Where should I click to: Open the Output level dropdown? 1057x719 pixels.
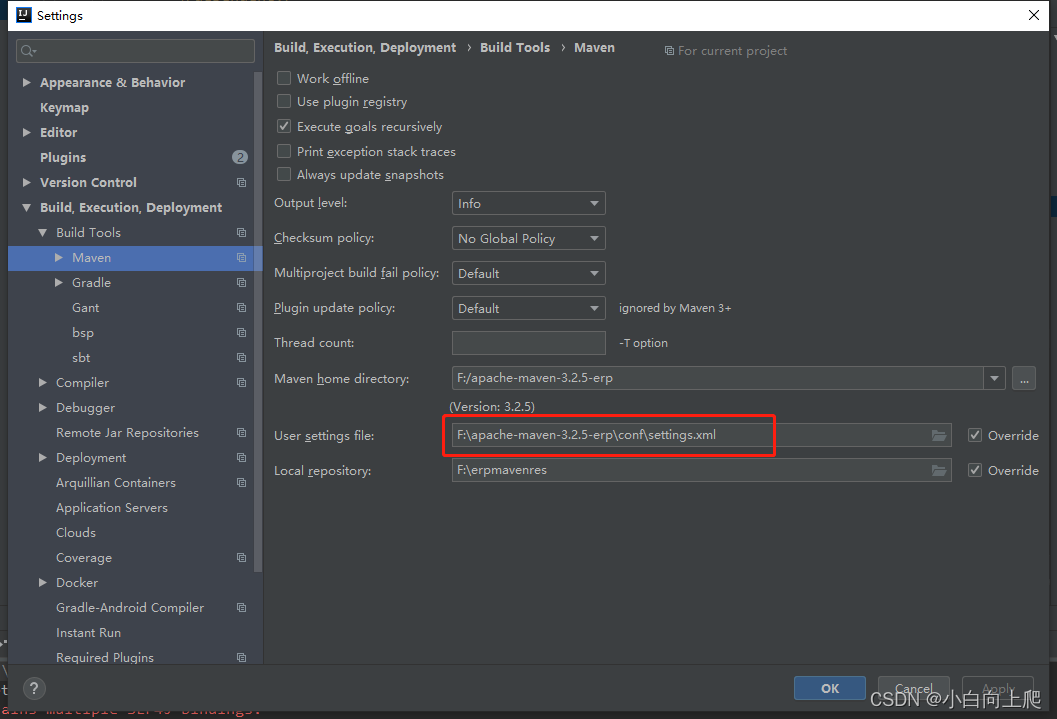click(528, 203)
